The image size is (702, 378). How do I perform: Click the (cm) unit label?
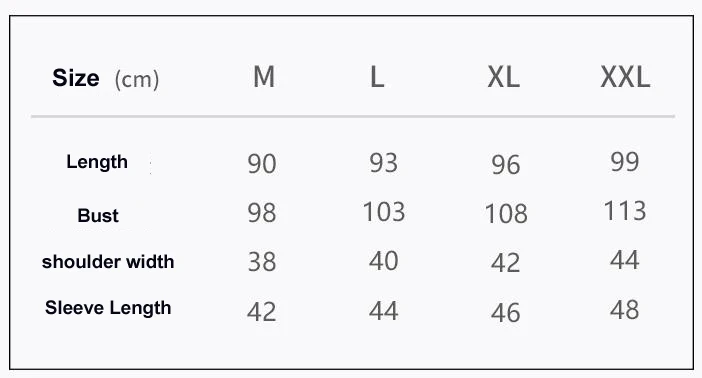coord(137,80)
